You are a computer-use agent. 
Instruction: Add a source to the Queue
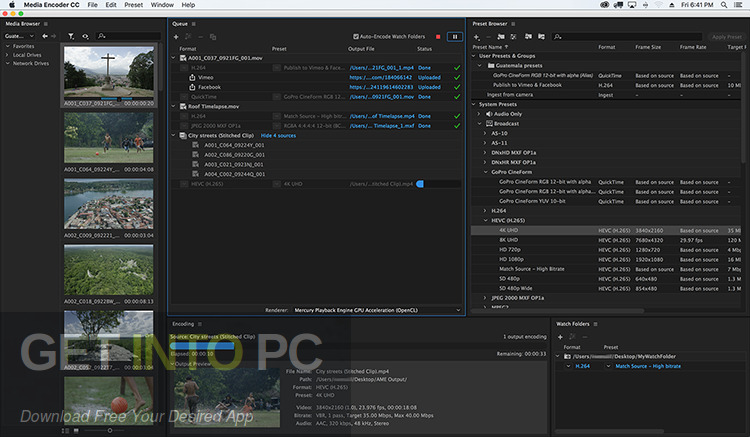point(176,37)
